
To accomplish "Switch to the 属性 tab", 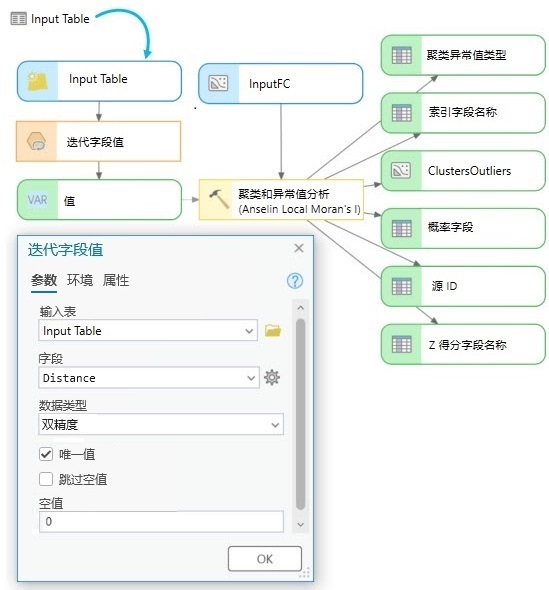I will coord(116,281).
